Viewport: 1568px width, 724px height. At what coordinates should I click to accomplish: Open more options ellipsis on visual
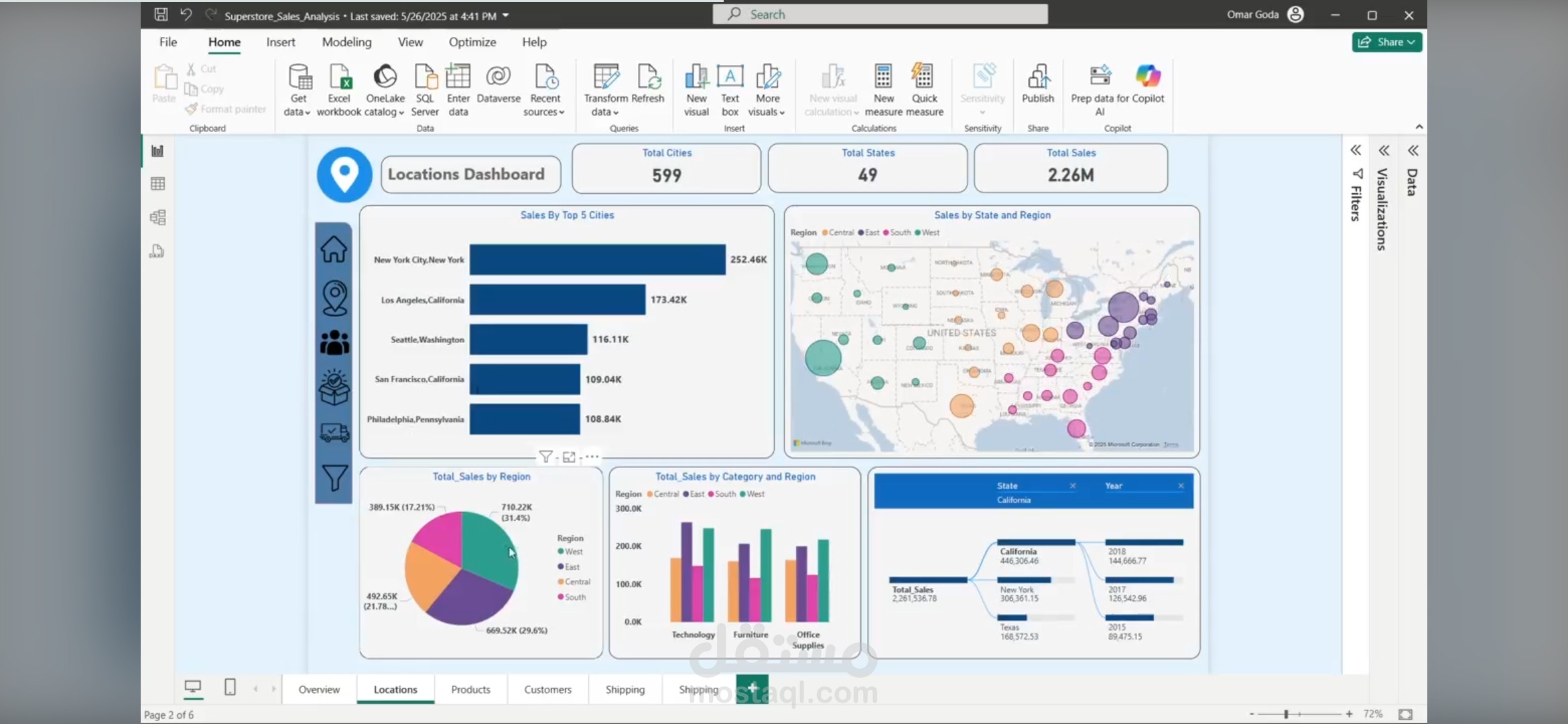(592, 457)
